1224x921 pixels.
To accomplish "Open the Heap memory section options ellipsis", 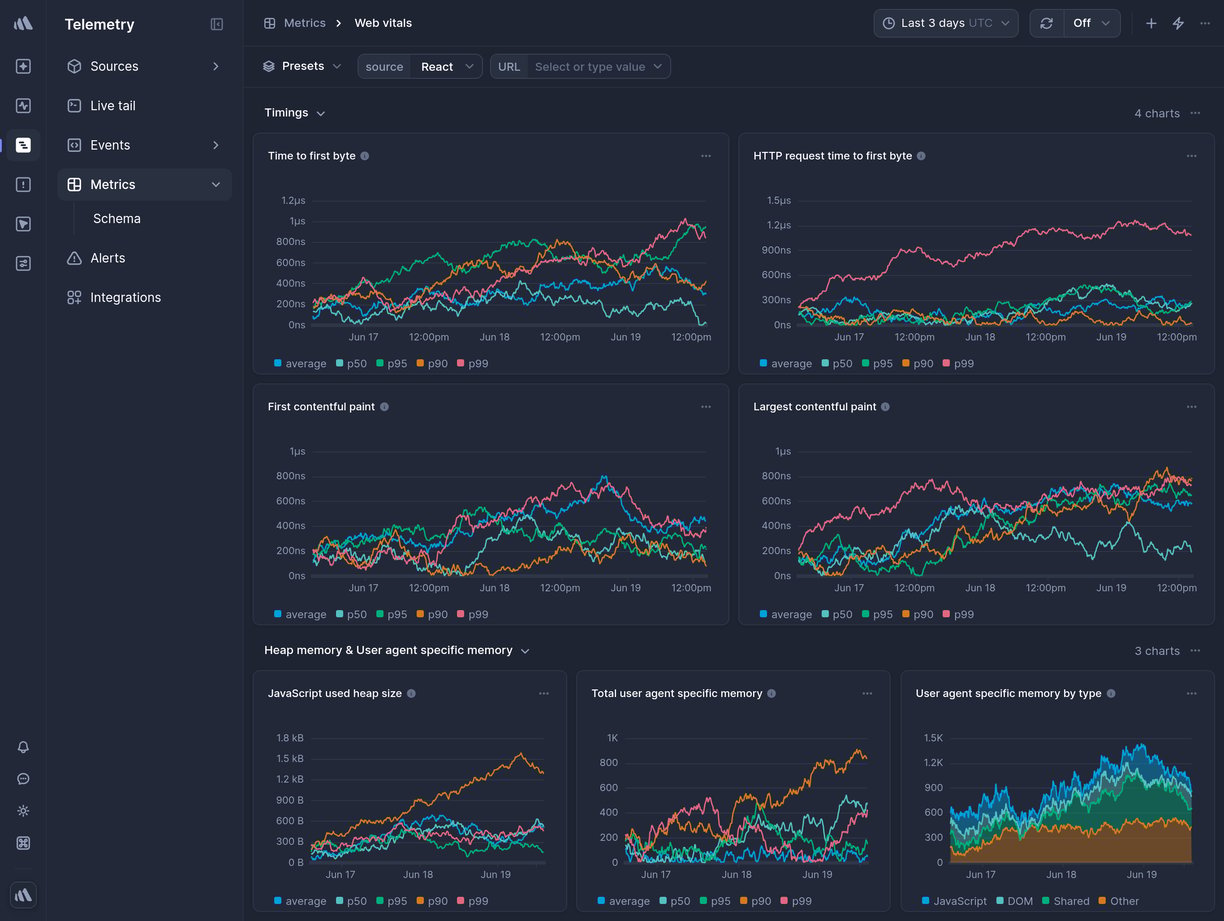I will pos(1195,651).
